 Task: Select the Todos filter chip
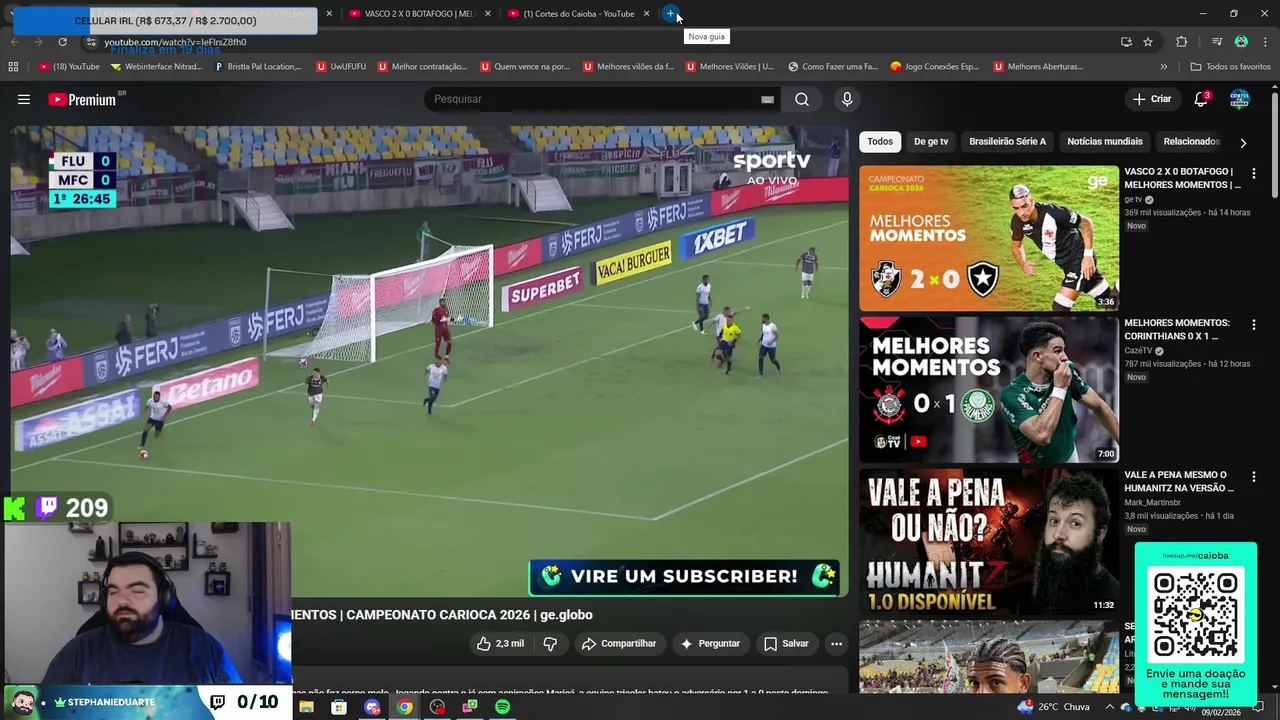(x=880, y=142)
